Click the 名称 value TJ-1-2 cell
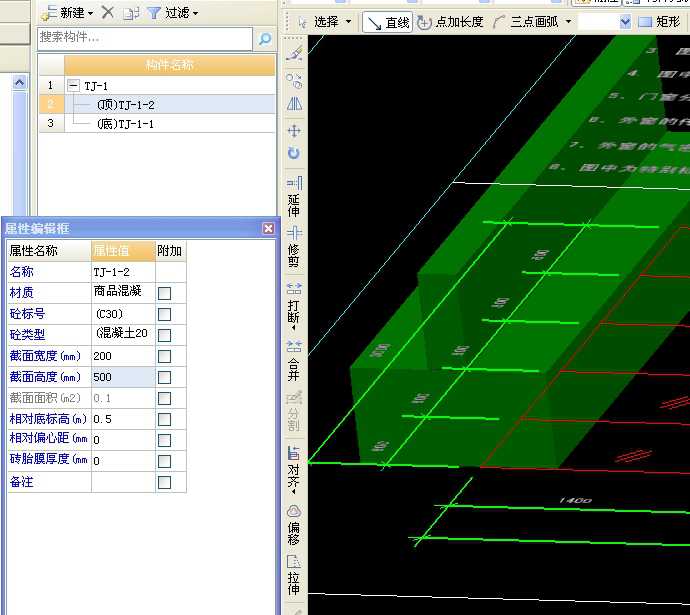Viewport: 690px width, 615px height. pyautogui.click(x=123, y=272)
